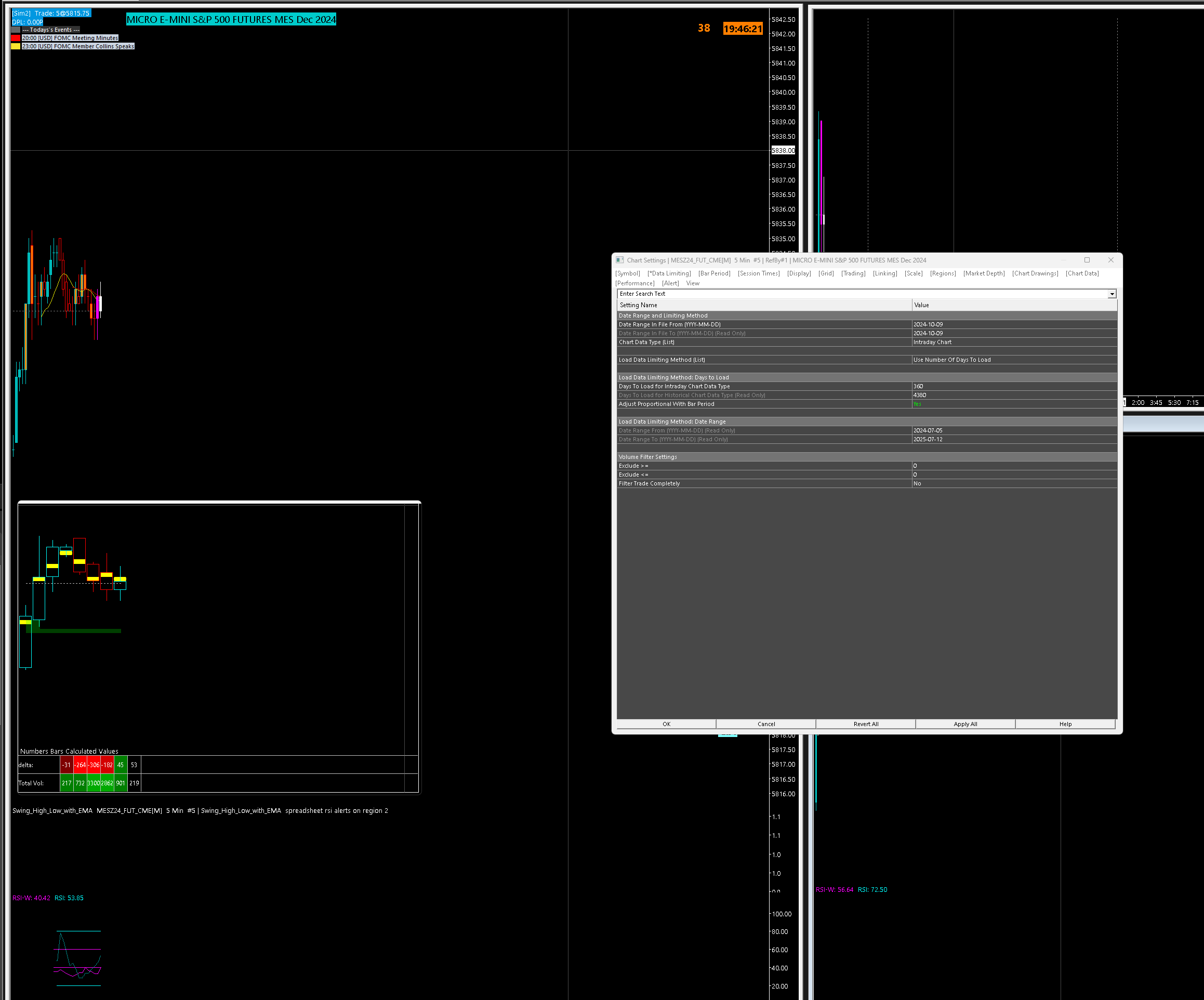The image size is (1204, 1000).
Task: Click the Cancel button
Action: pos(765,724)
